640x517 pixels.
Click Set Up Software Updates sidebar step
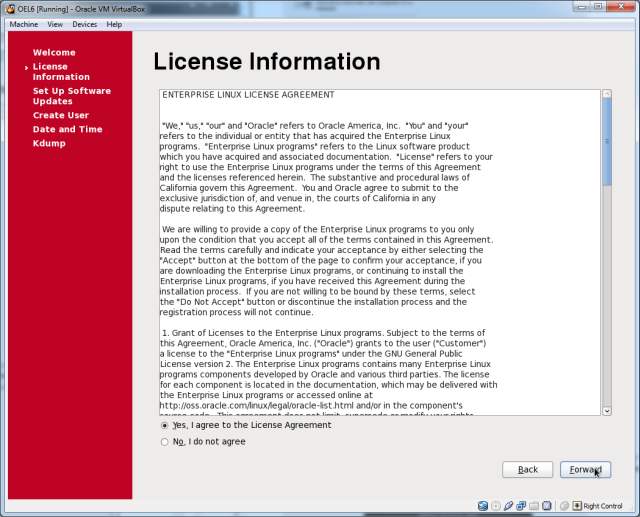[x=72, y=96]
